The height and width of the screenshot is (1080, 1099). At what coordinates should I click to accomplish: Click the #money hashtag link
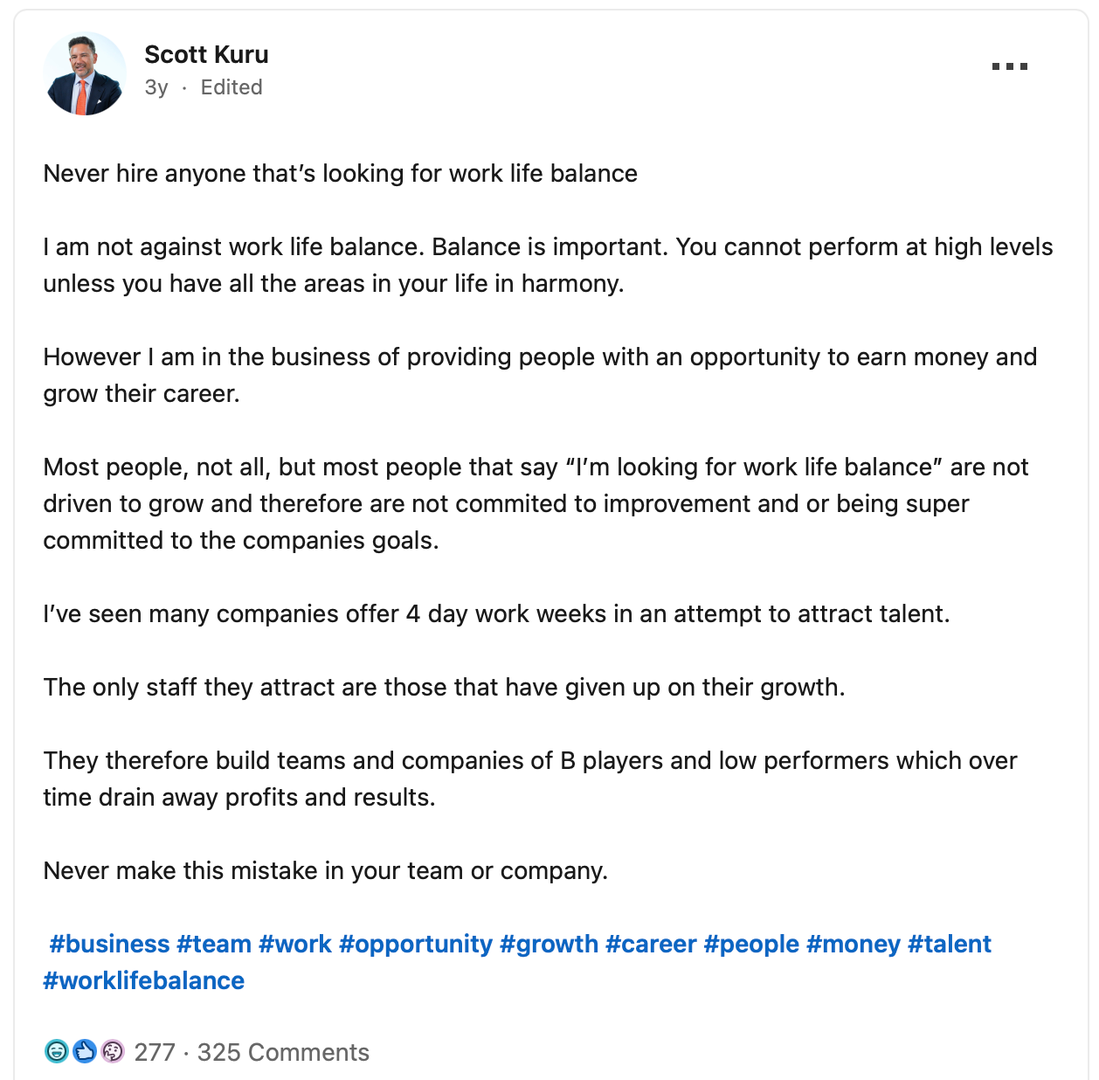853,944
